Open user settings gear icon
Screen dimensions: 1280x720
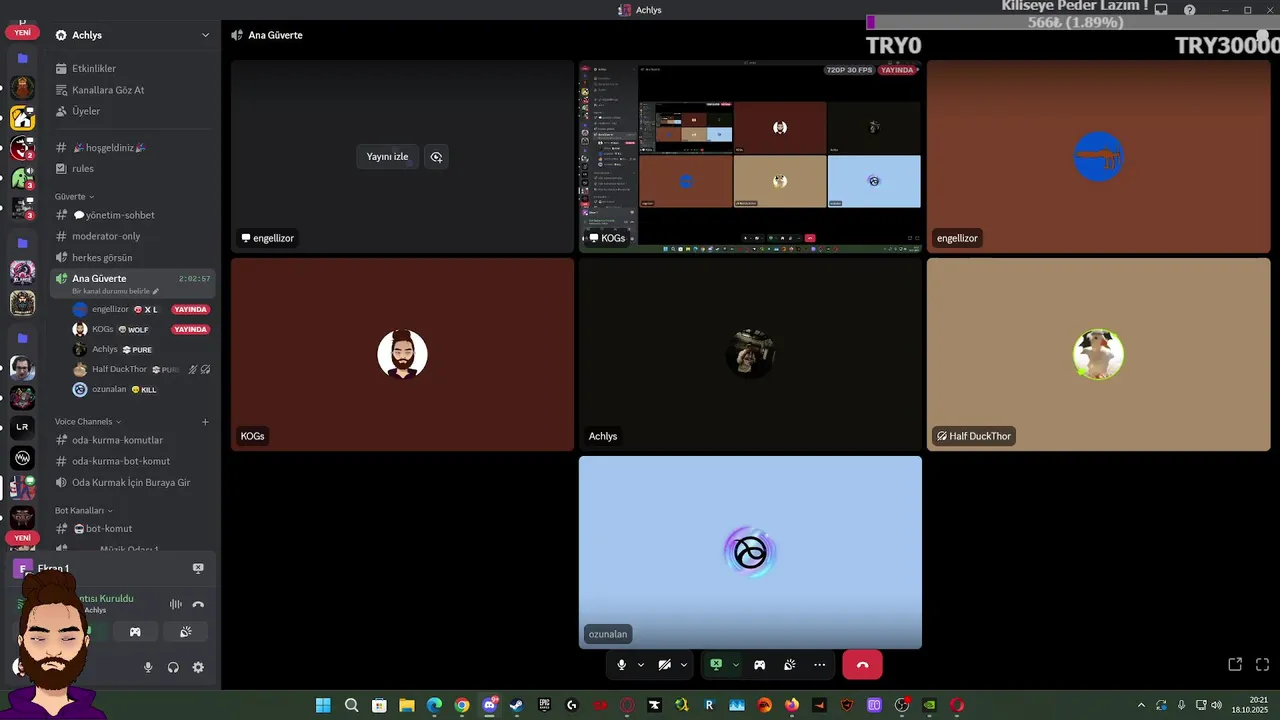click(x=198, y=668)
